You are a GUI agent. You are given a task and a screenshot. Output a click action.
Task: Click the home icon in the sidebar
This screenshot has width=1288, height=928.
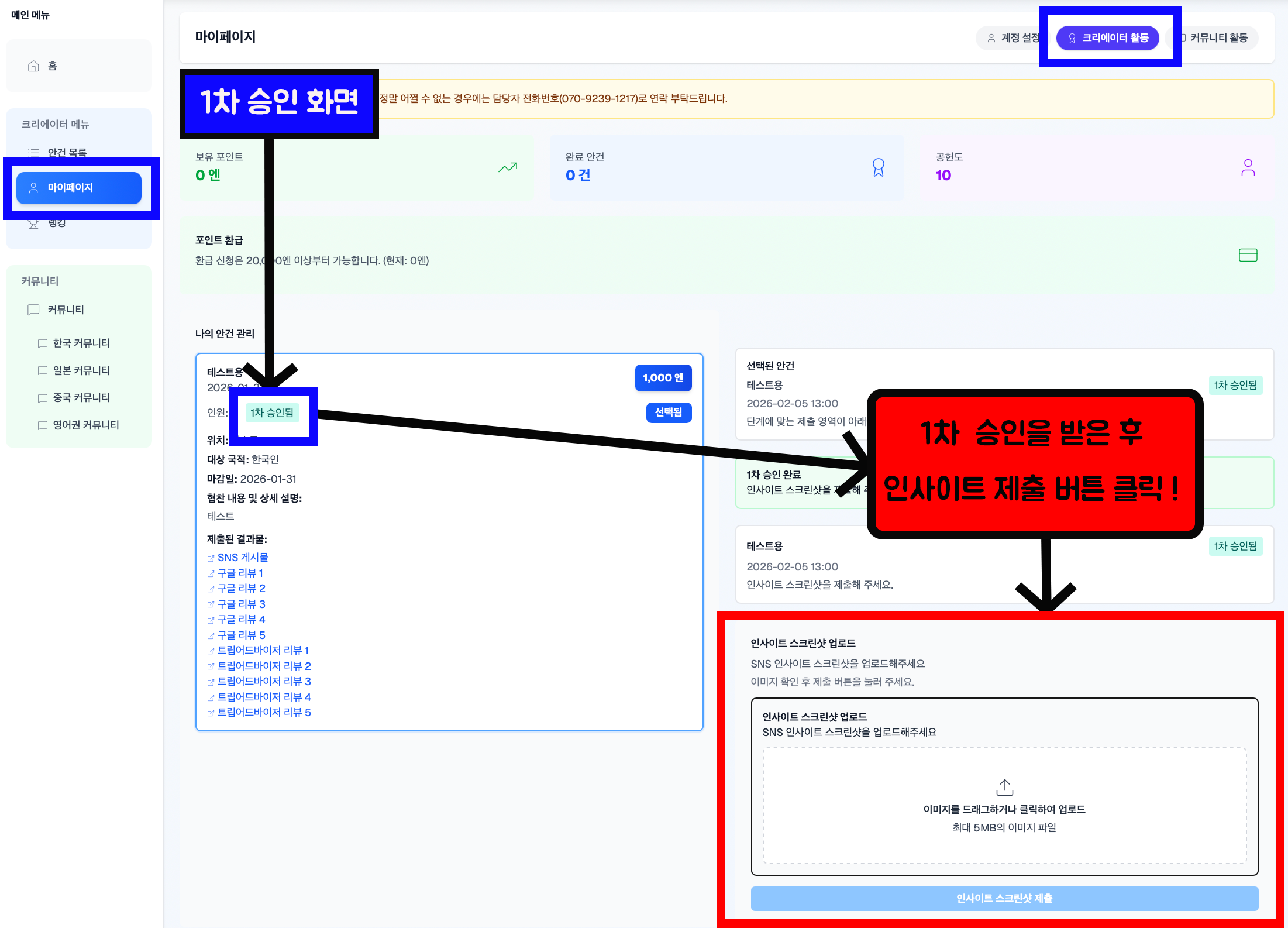[x=33, y=66]
